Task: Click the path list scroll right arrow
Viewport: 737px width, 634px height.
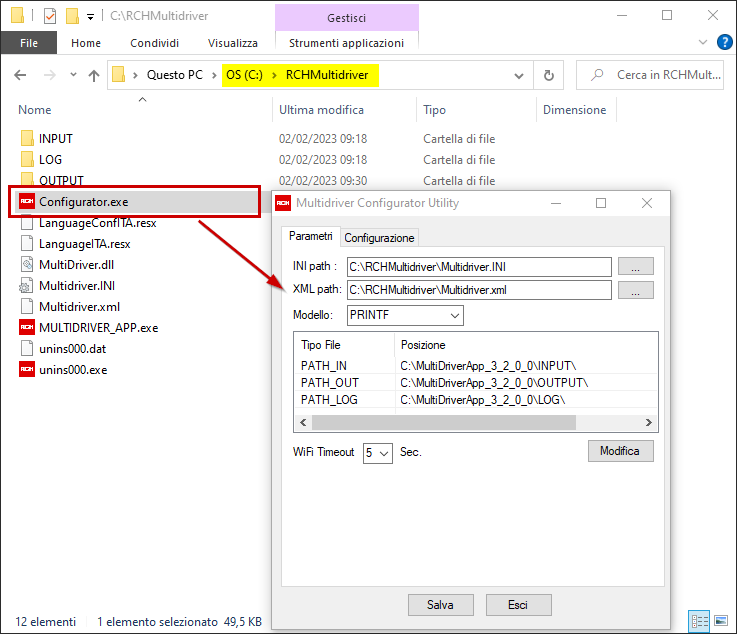Action: coord(649,422)
